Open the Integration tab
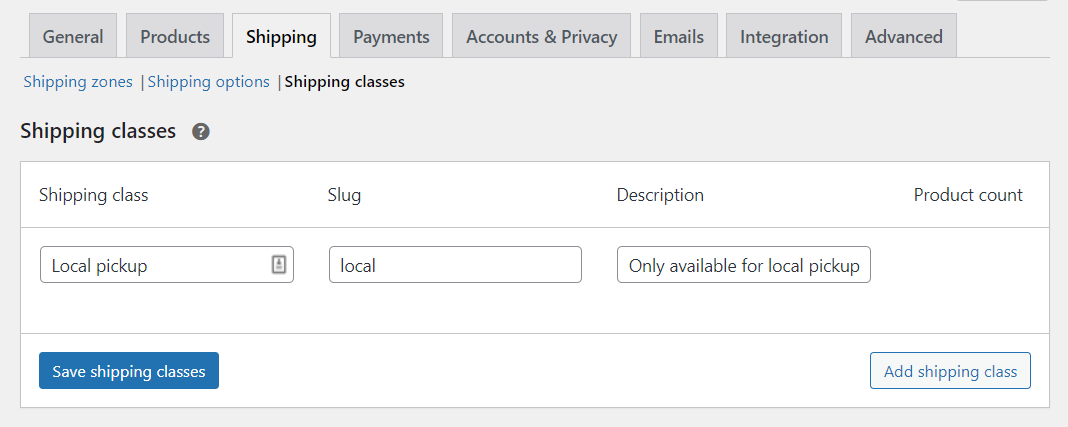 pos(784,37)
